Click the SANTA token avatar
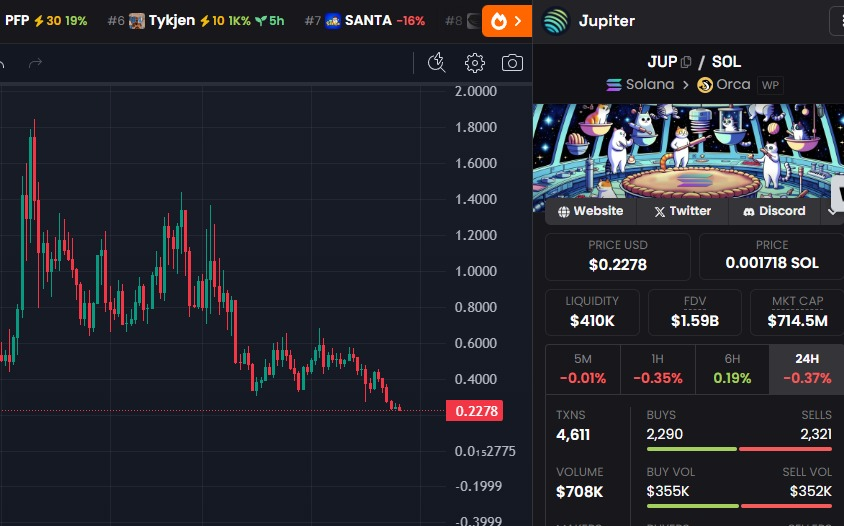The image size is (844, 526). point(333,21)
